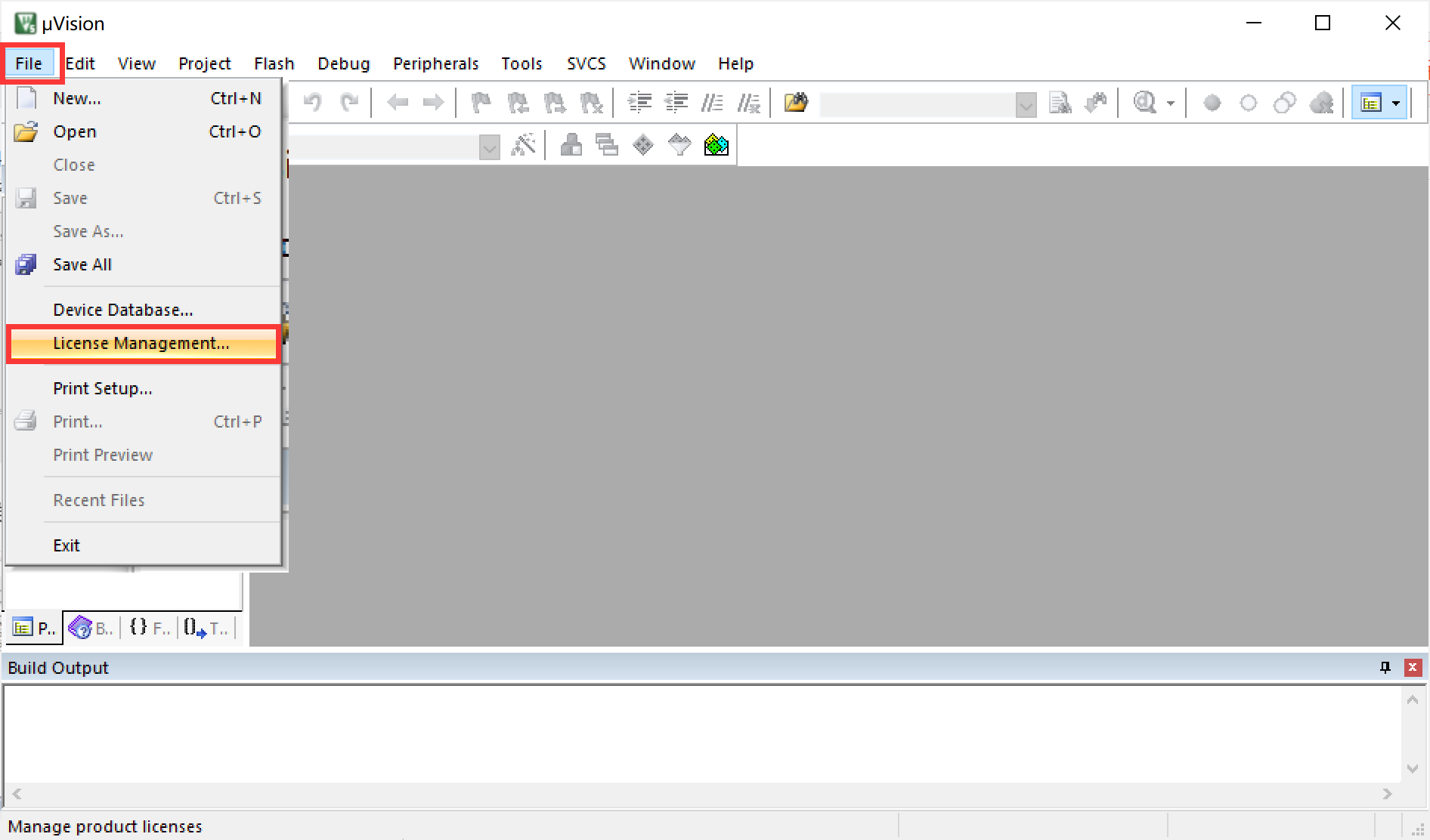The height and width of the screenshot is (840, 1430).
Task: Click the Incremental Find binoculars icon
Action: (1096, 103)
